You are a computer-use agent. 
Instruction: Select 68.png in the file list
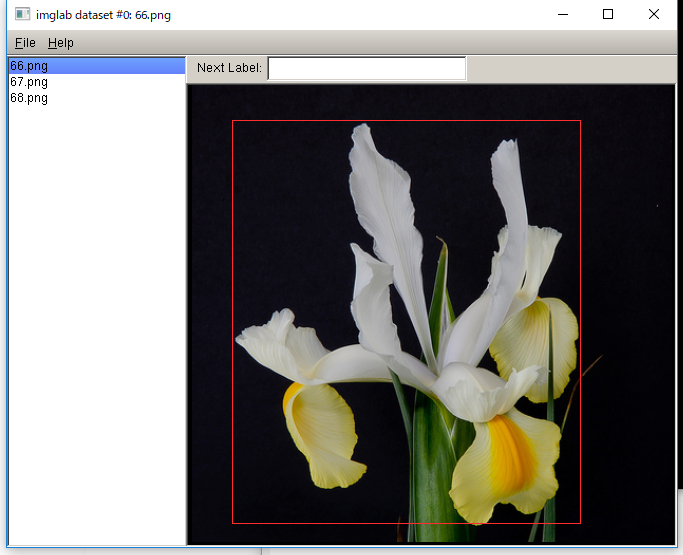(x=97, y=98)
